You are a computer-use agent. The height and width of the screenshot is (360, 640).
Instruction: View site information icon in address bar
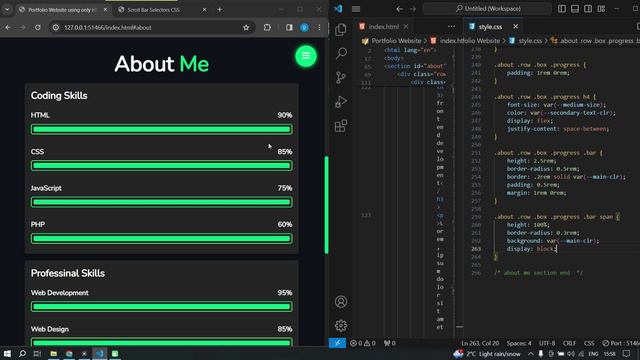point(56,27)
